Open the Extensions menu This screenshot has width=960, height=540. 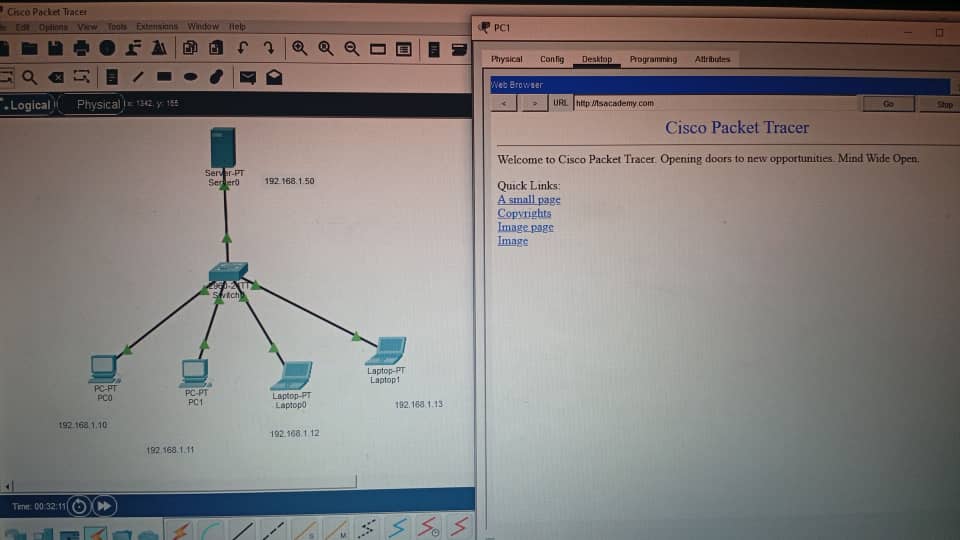tap(157, 26)
